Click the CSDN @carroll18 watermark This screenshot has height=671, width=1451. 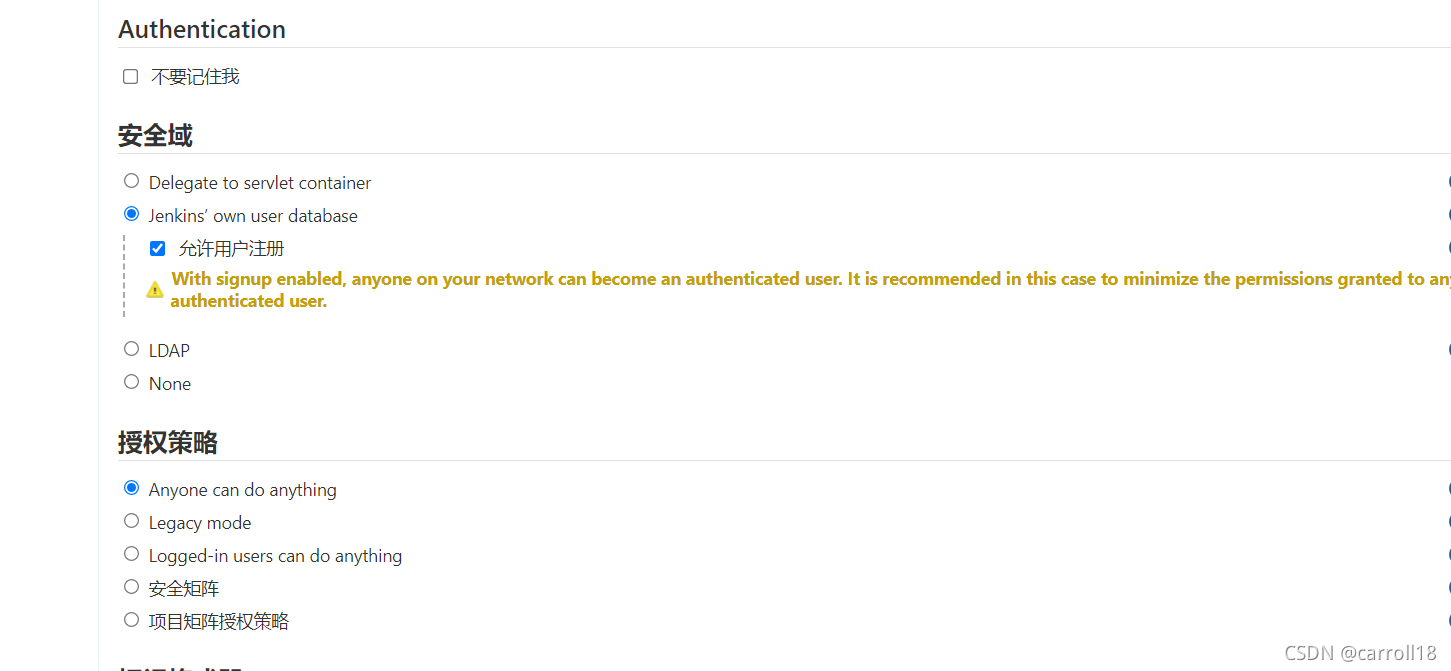(x=1360, y=653)
